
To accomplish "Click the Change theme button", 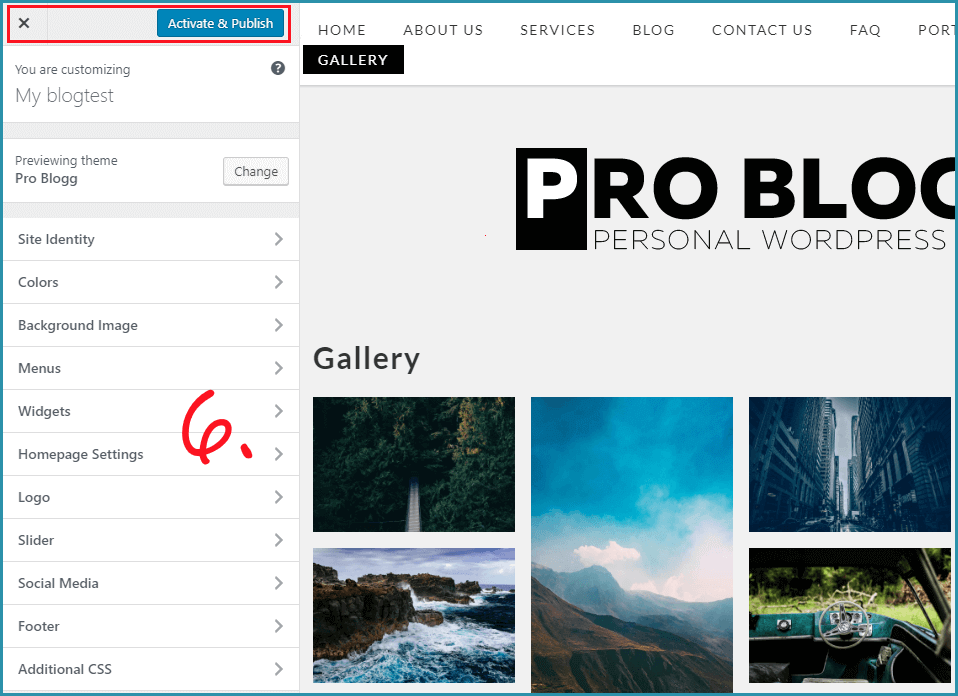I will pyautogui.click(x=256, y=172).
